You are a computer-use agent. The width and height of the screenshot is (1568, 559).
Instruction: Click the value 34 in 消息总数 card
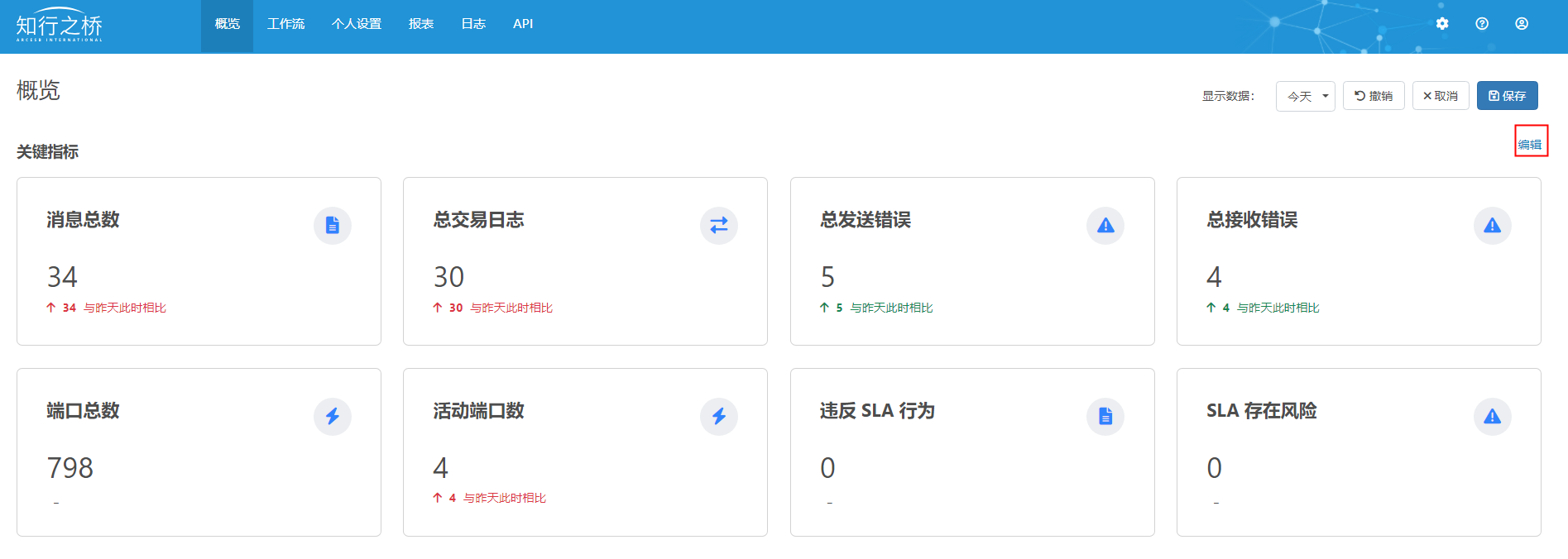click(x=62, y=277)
